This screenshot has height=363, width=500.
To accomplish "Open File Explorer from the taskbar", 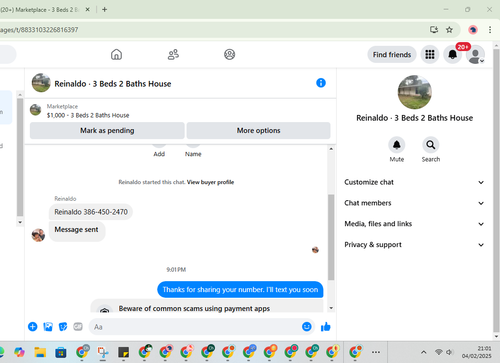I will tap(40, 352).
